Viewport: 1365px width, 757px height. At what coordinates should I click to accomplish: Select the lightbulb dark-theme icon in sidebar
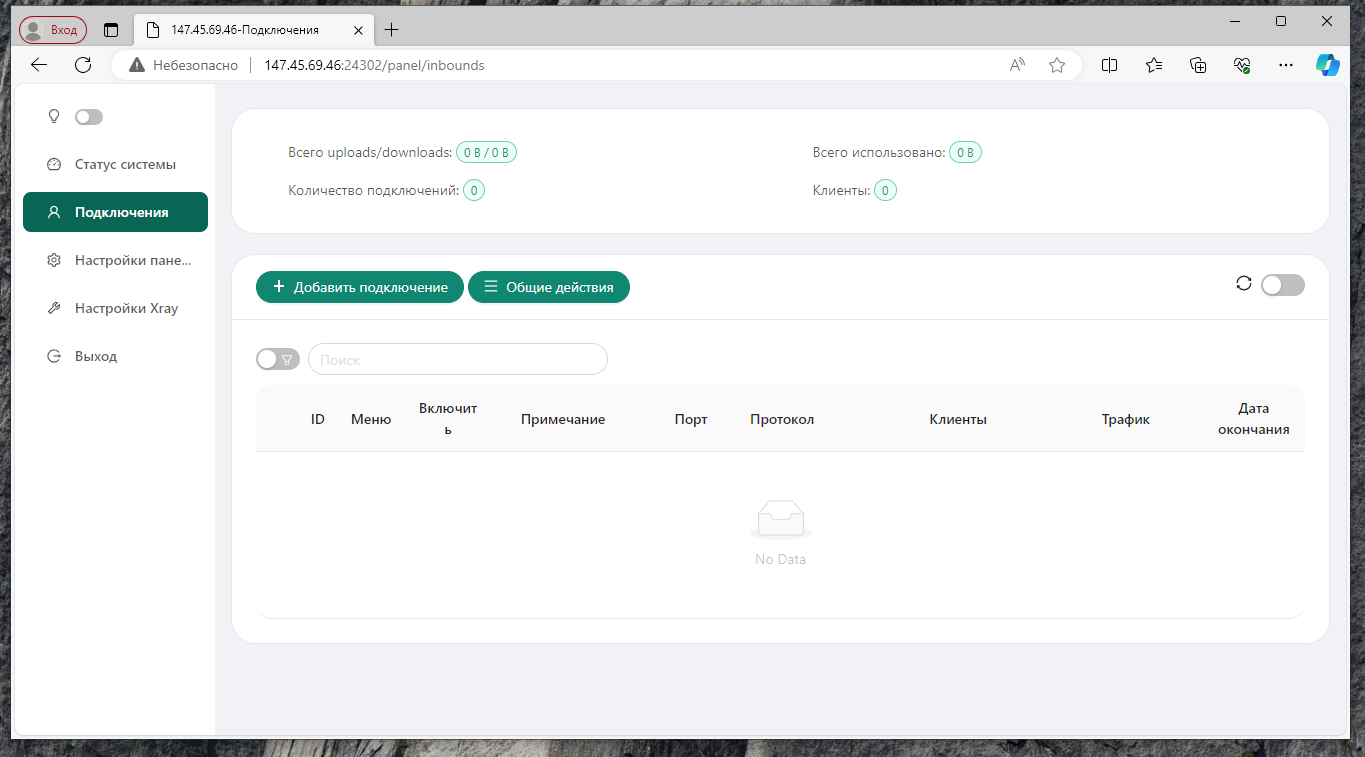[x=53, y=116]
